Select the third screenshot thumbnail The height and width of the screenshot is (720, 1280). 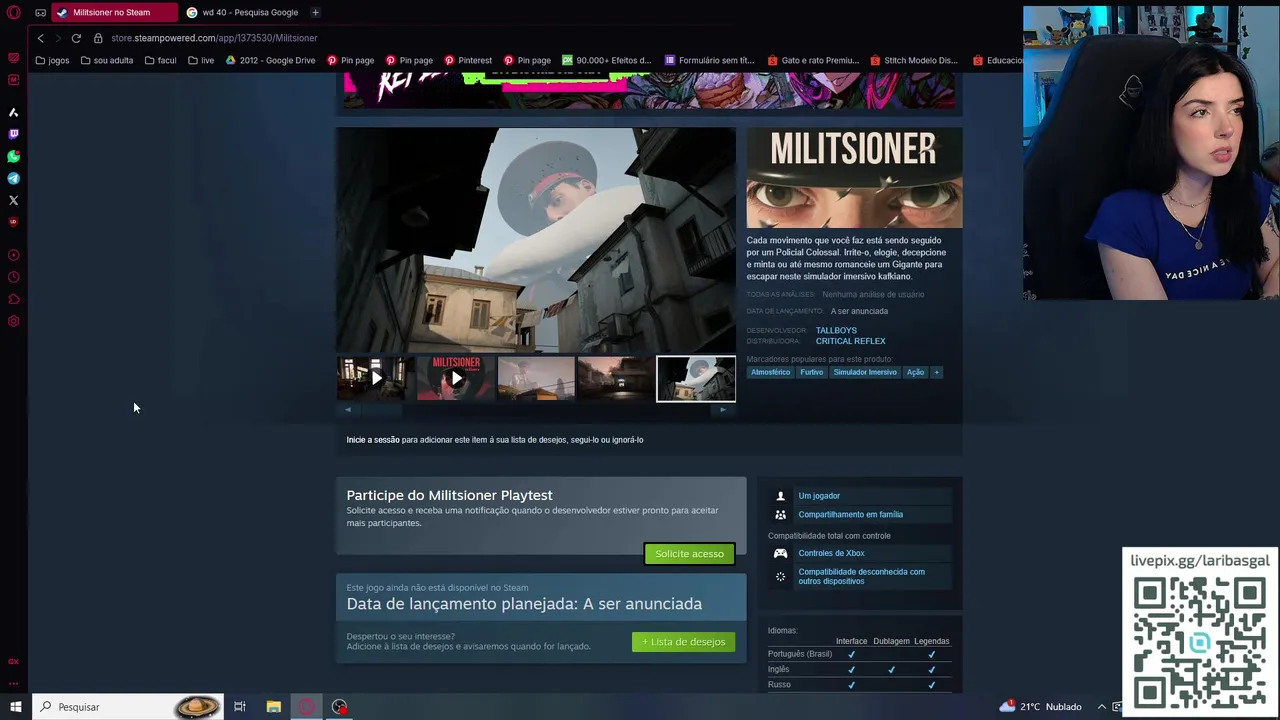pos(536,378)
